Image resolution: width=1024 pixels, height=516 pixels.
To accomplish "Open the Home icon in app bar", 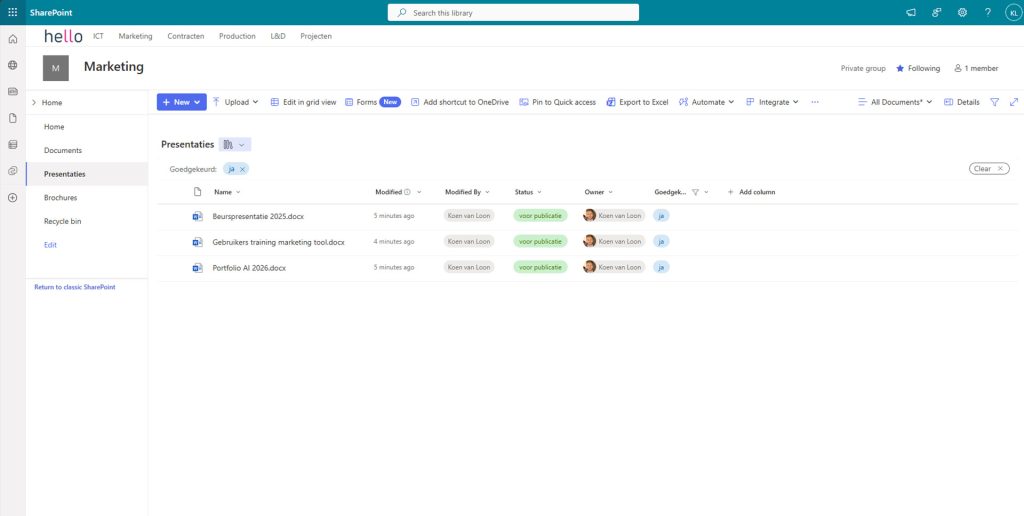I will coord(12,39).
